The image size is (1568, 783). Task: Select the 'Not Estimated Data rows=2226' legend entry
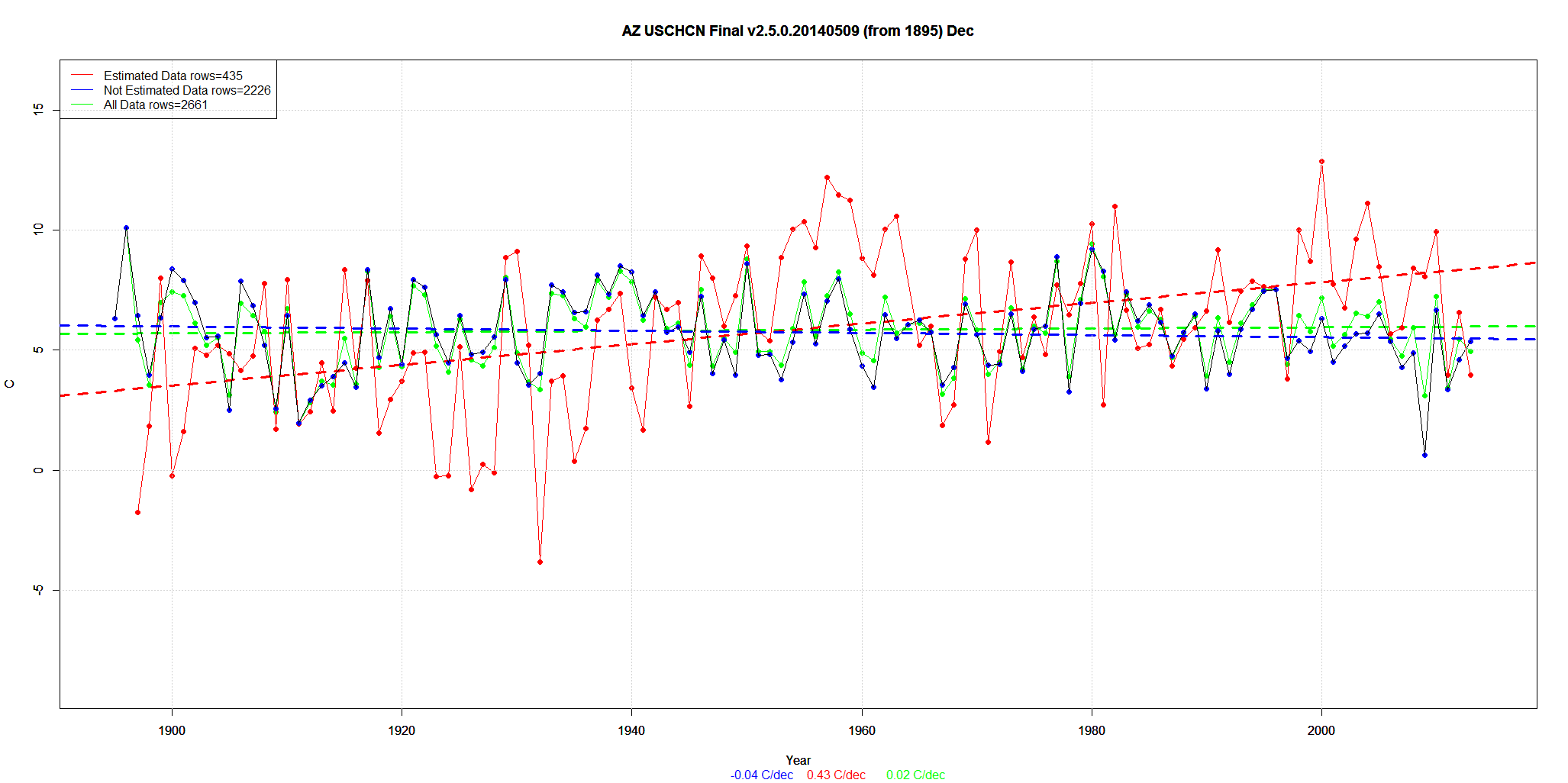click(187, 90)
